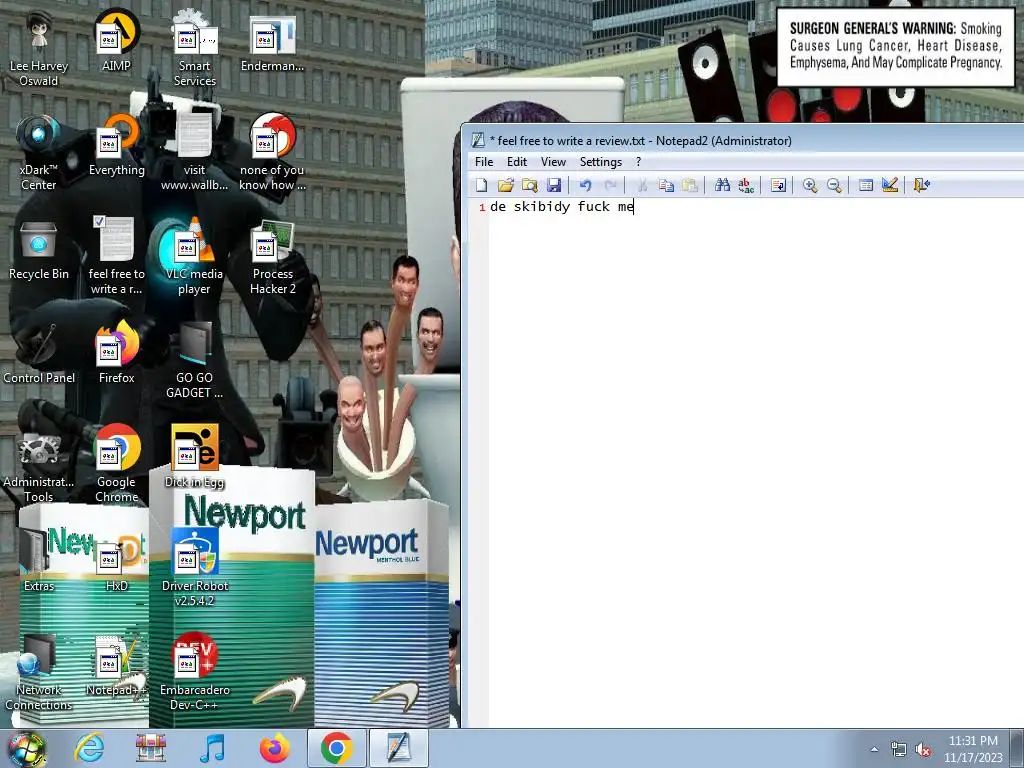The width and height of the screenshot is (1024, 768).
Task: Open the ? help menu
Action: [x=639, y=162]
